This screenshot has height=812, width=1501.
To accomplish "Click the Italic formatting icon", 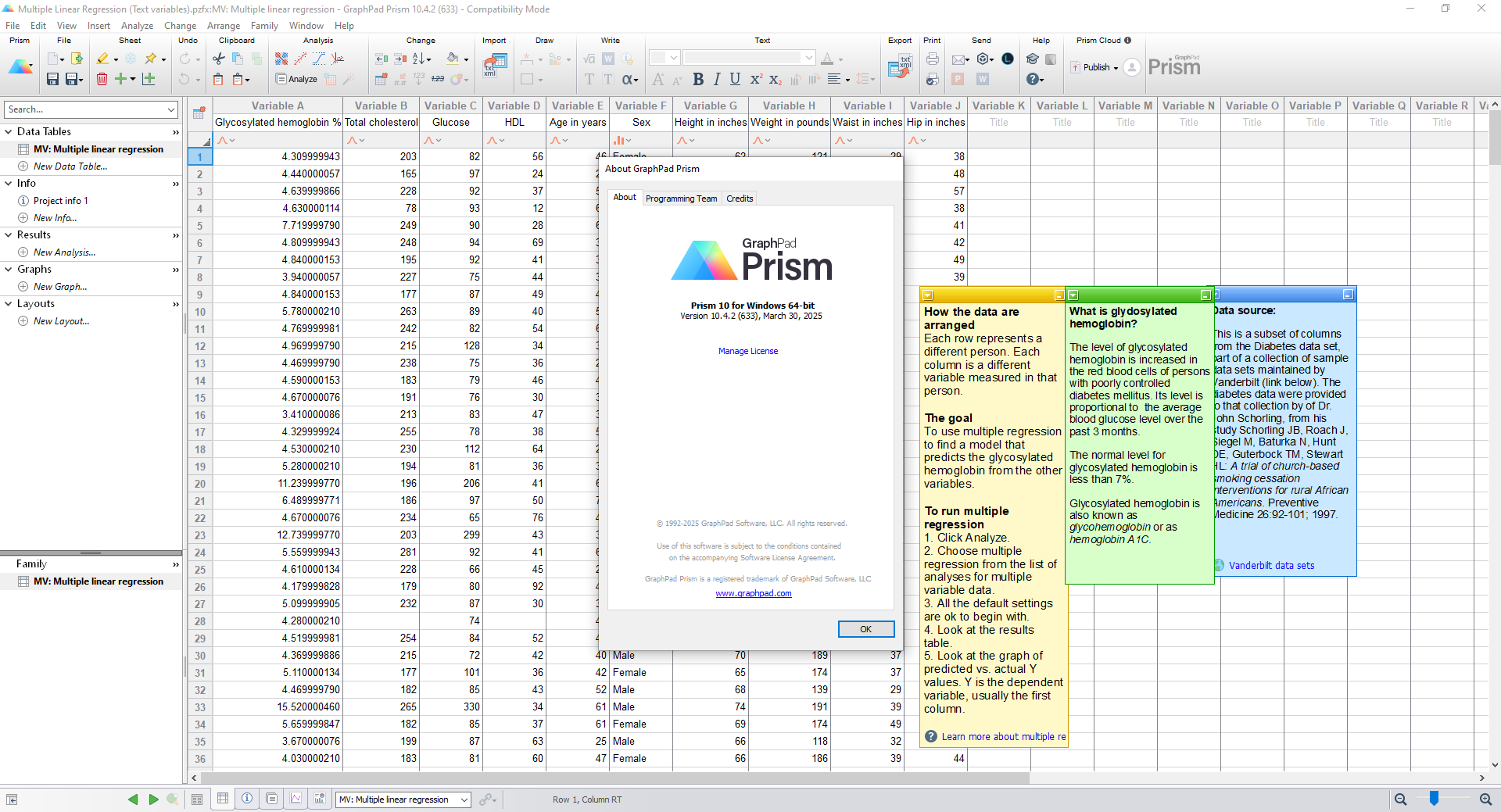I will pos(717,79).
